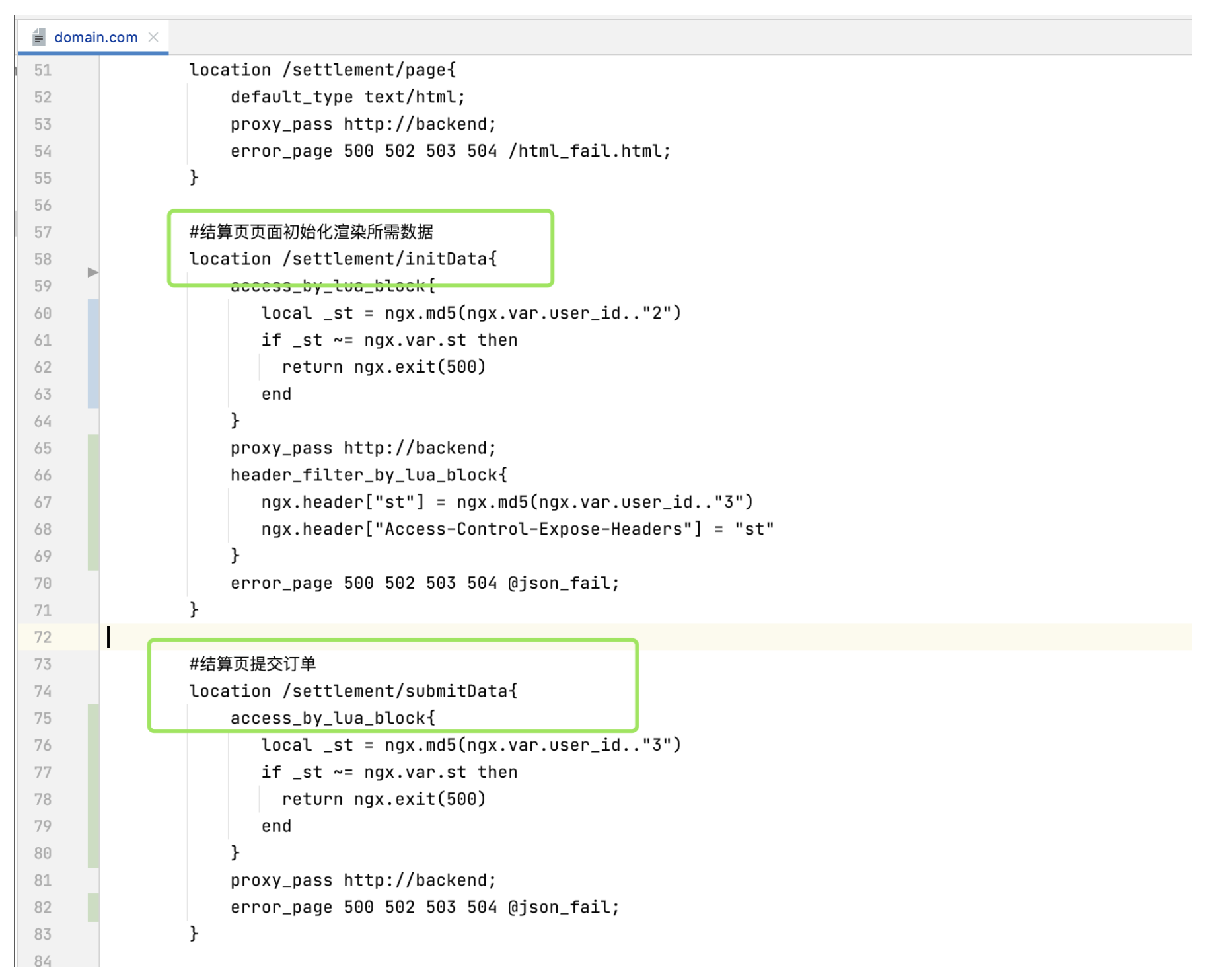Click the green change marker at line 82

(x=93, y=907)
